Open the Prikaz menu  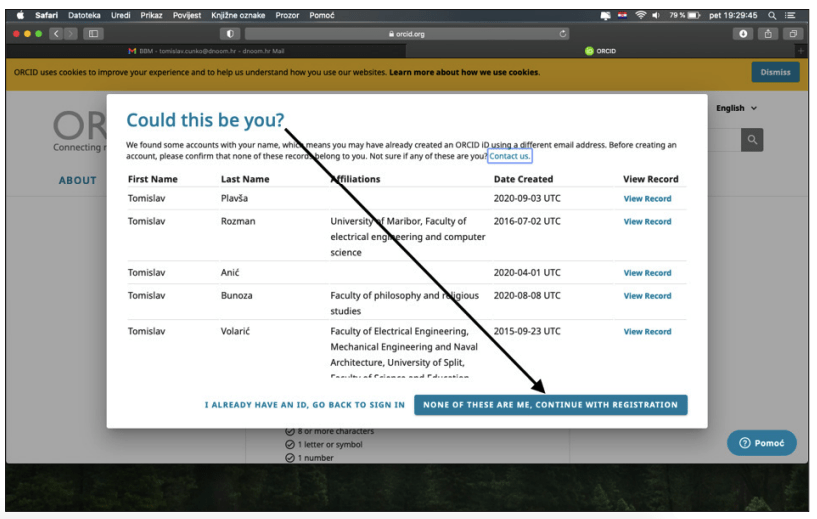pos(151,15)
